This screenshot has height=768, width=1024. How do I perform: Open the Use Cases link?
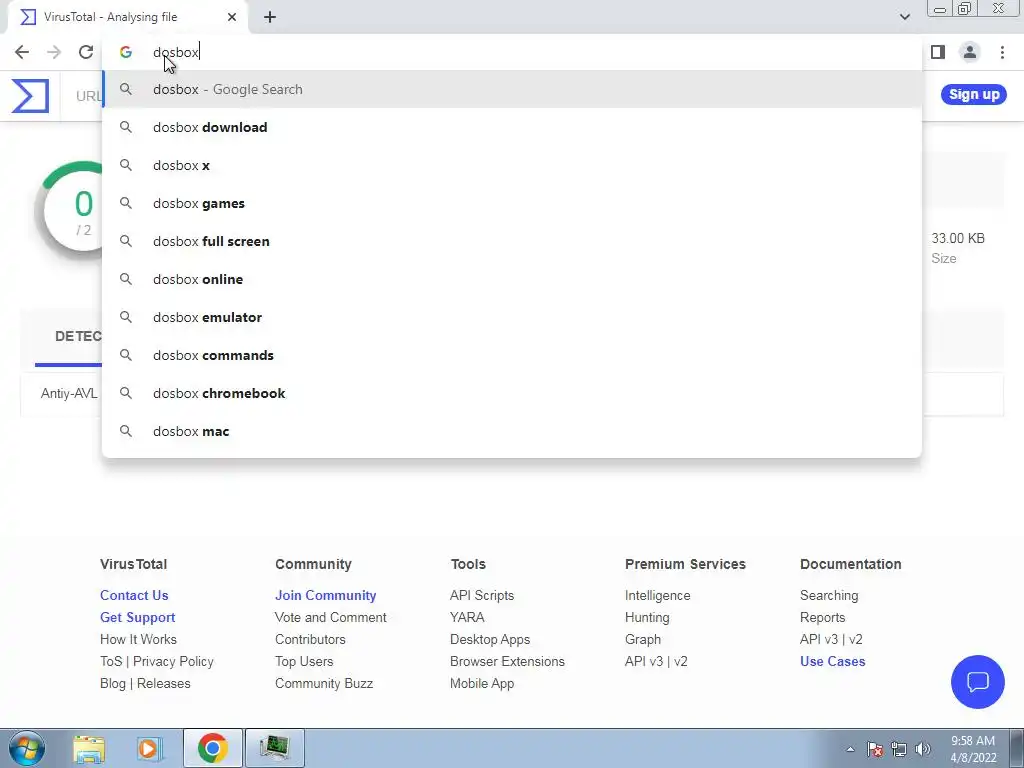coord(833,662)
